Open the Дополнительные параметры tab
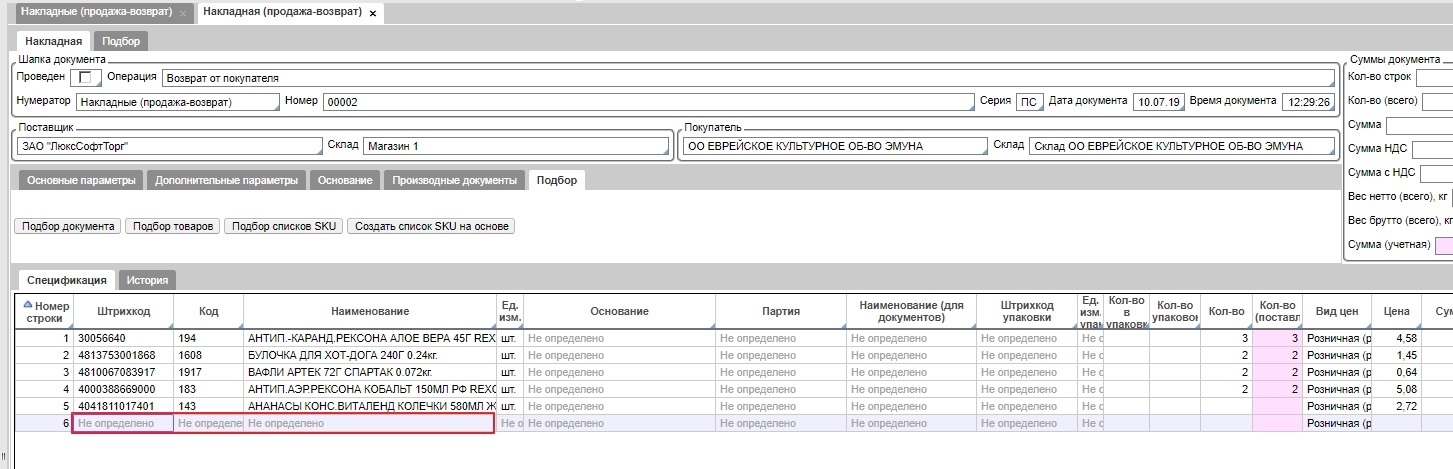 (x=226, y=181)
